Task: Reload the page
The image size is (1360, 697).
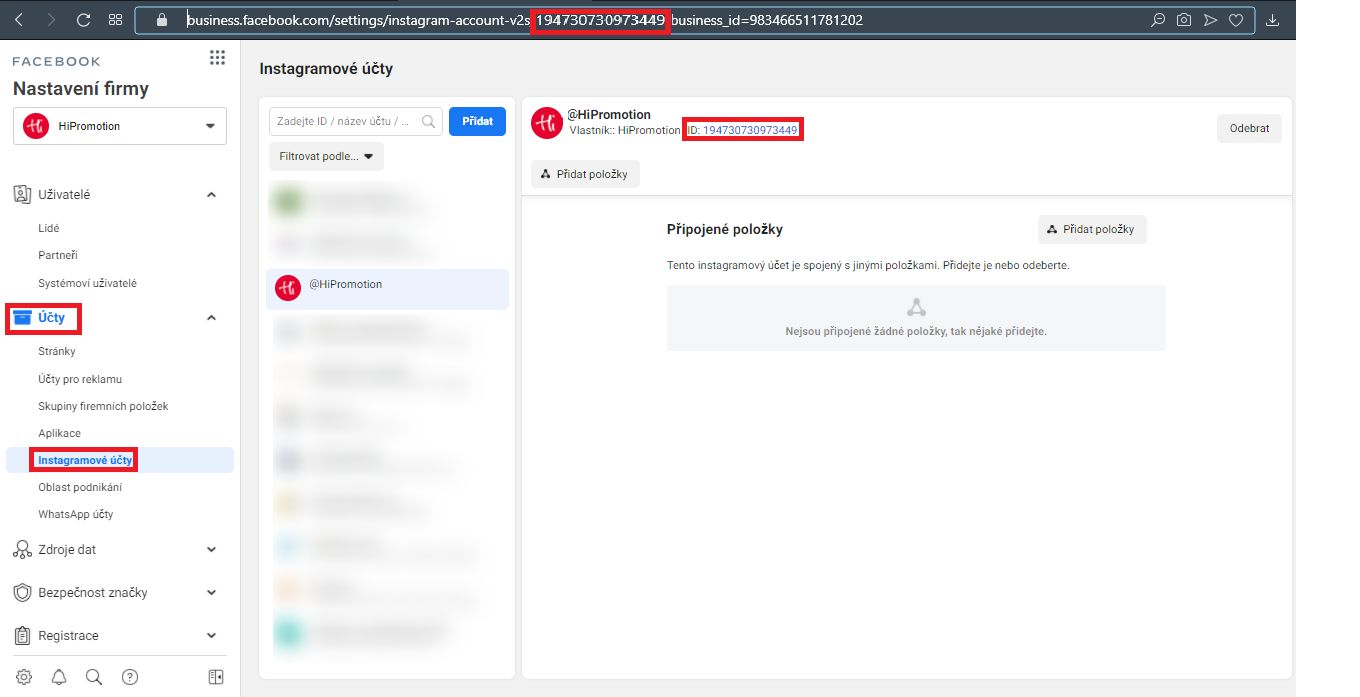Action: point(83,19)
